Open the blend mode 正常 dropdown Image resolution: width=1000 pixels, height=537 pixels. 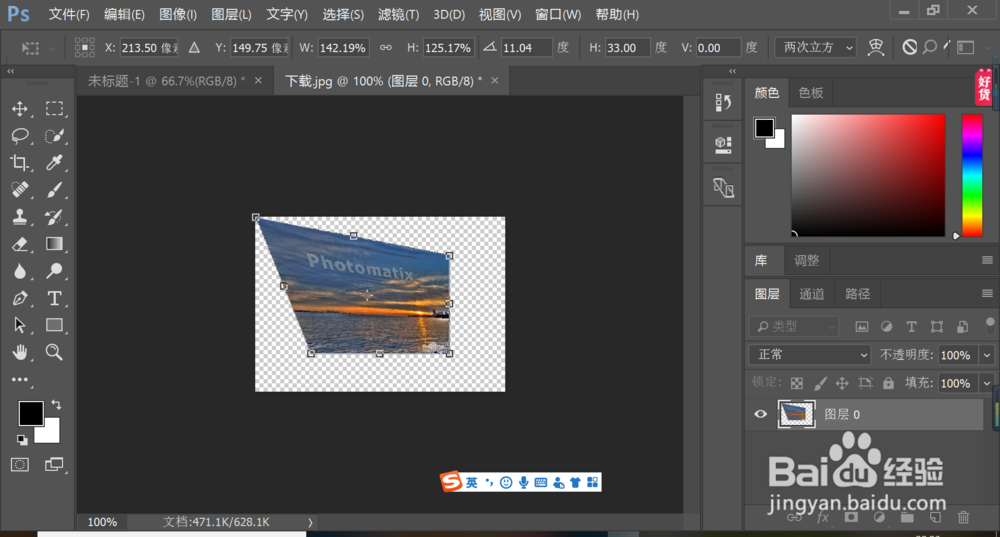[810, 355]
